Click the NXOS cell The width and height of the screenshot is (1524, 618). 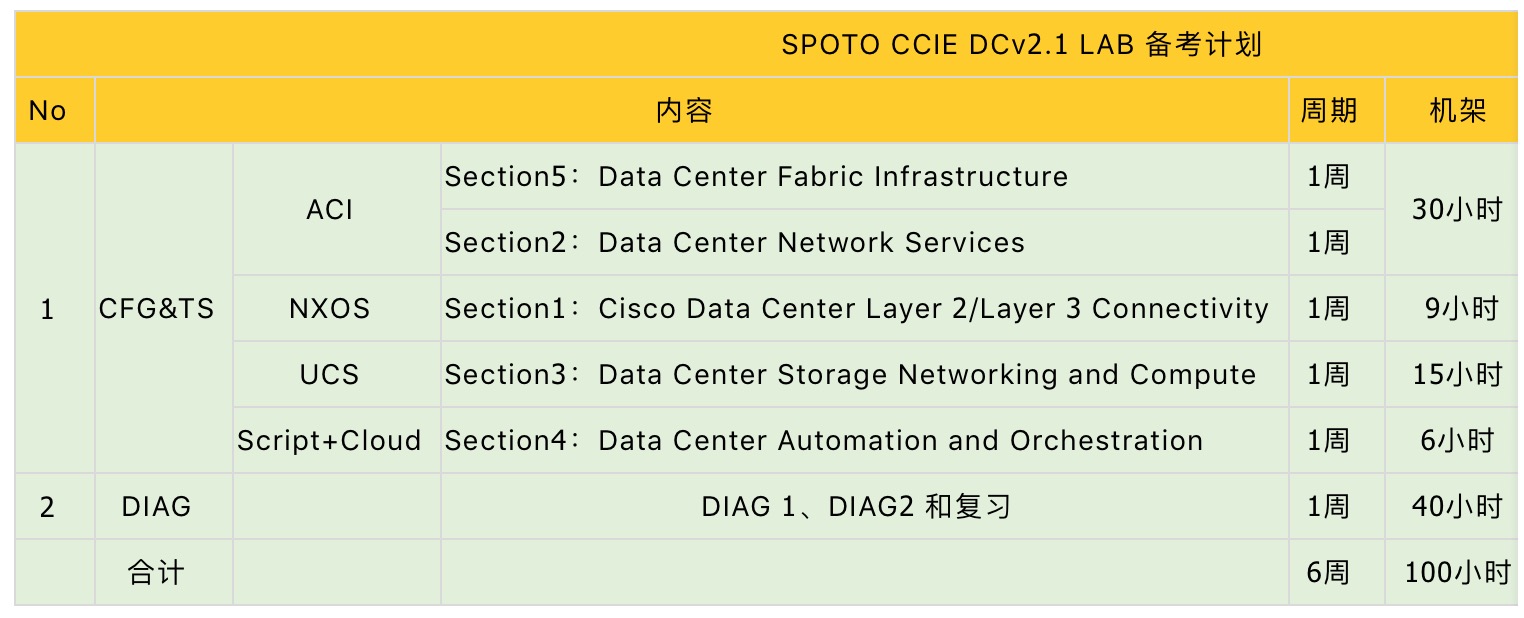click(x=336, y=308)
